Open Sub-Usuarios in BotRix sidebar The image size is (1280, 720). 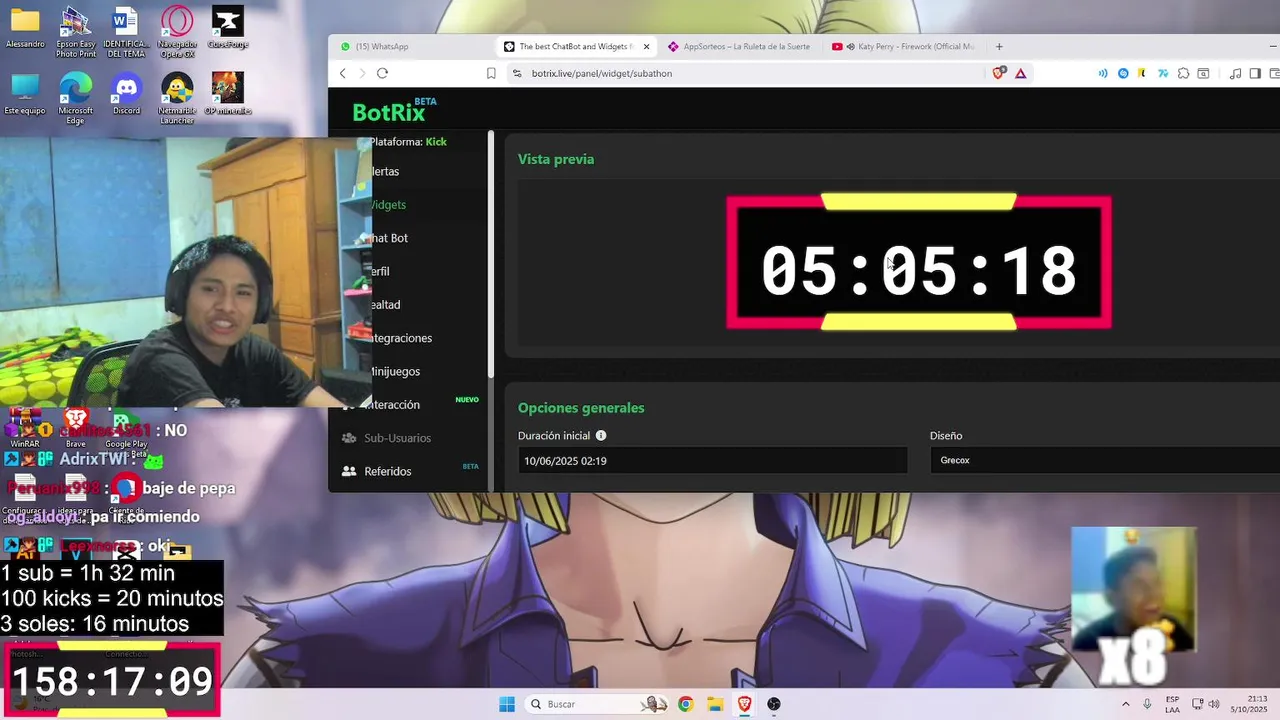tap(397, 438)
